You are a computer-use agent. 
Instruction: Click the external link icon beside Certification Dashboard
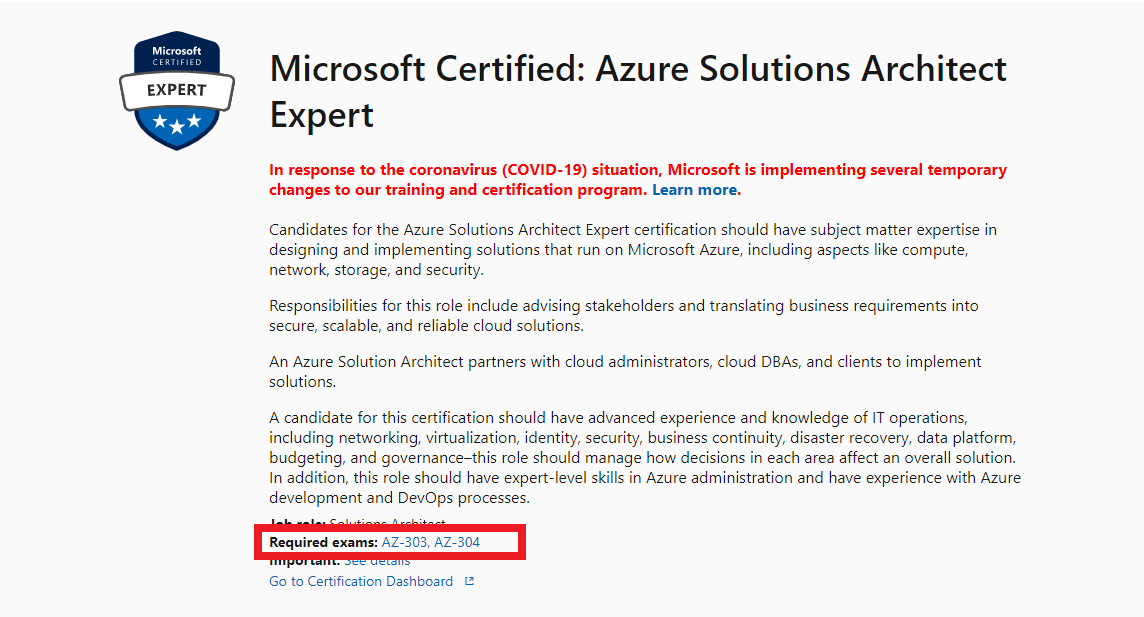pos(470,581)
